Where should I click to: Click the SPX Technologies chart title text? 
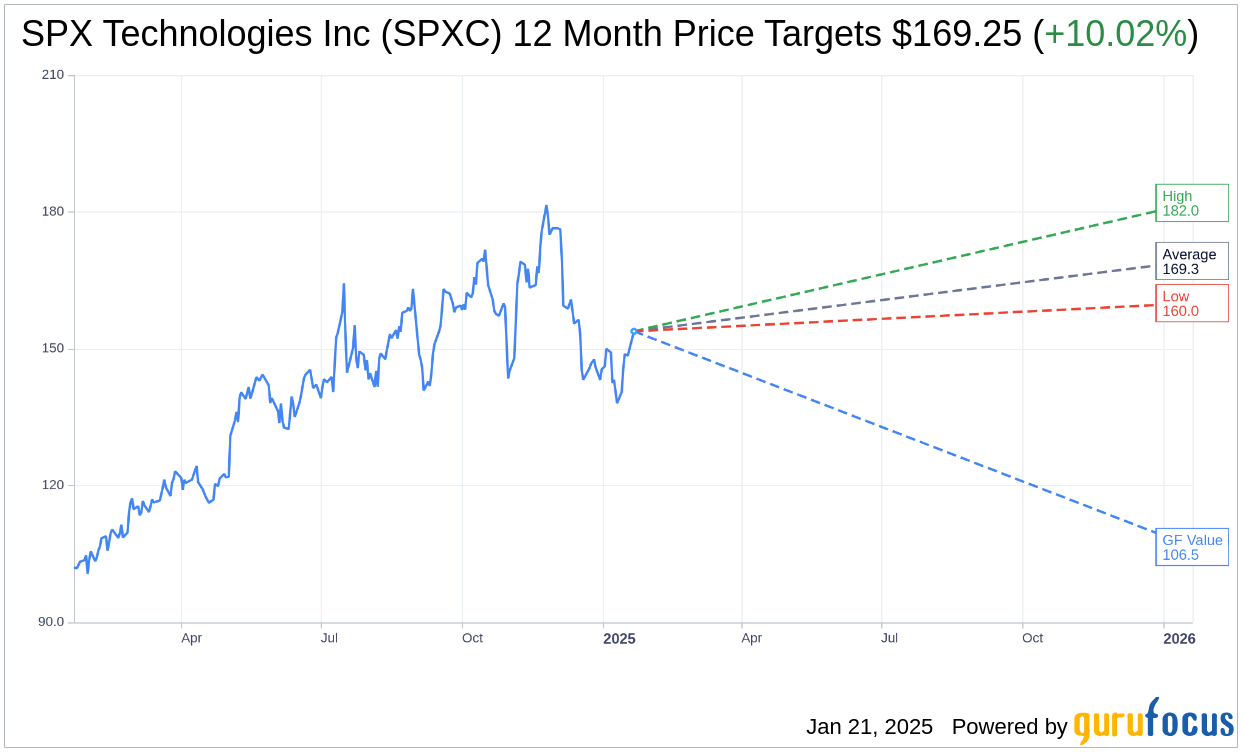(x=520, y=35)
